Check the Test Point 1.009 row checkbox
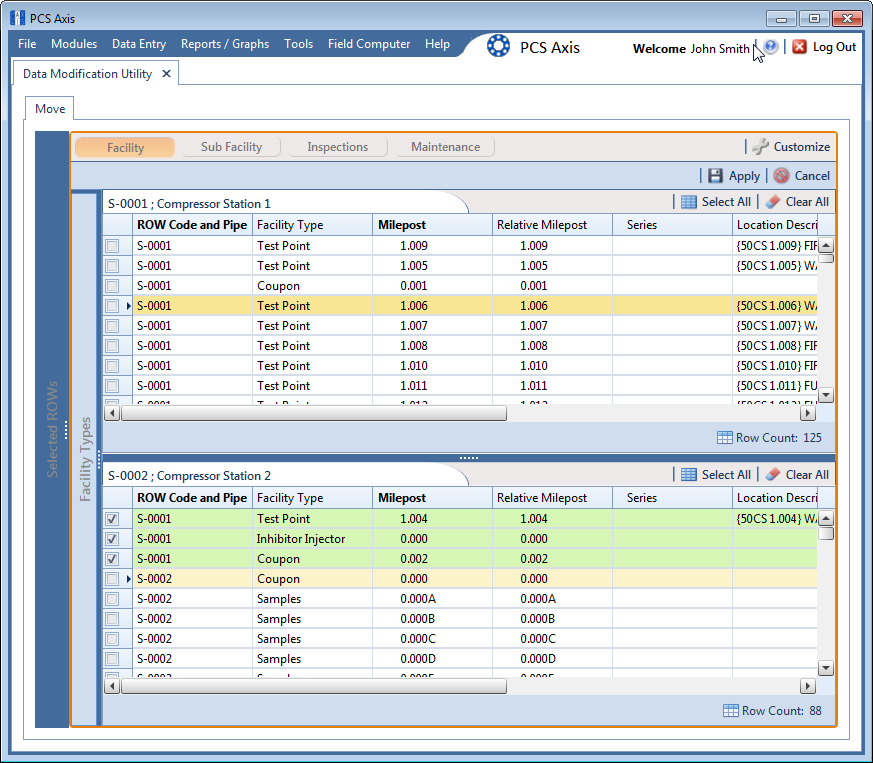 click(112, 246)
